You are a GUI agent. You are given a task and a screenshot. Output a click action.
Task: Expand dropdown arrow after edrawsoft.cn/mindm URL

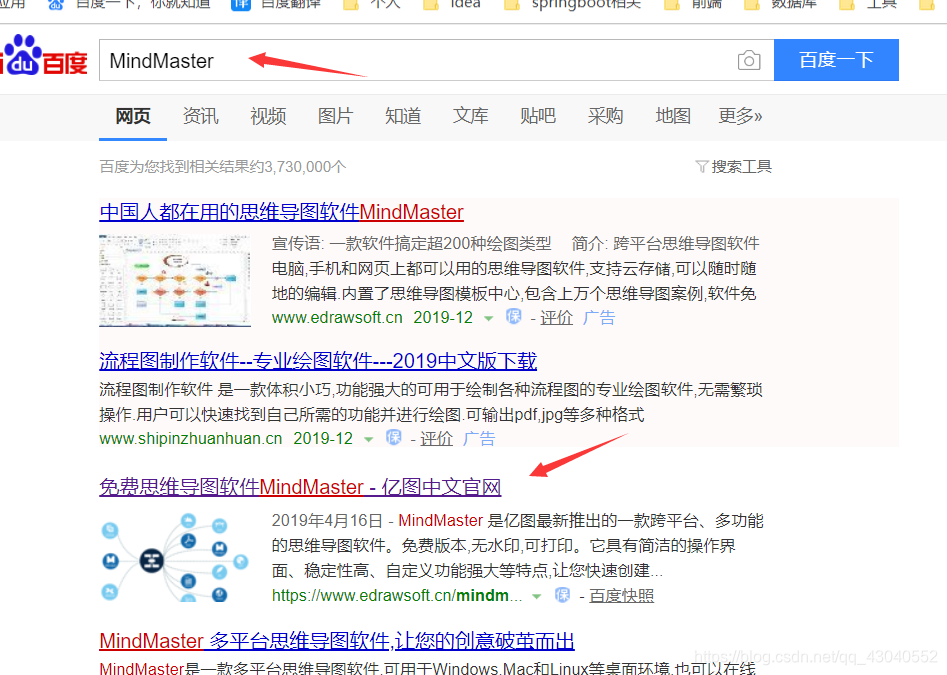536,597
